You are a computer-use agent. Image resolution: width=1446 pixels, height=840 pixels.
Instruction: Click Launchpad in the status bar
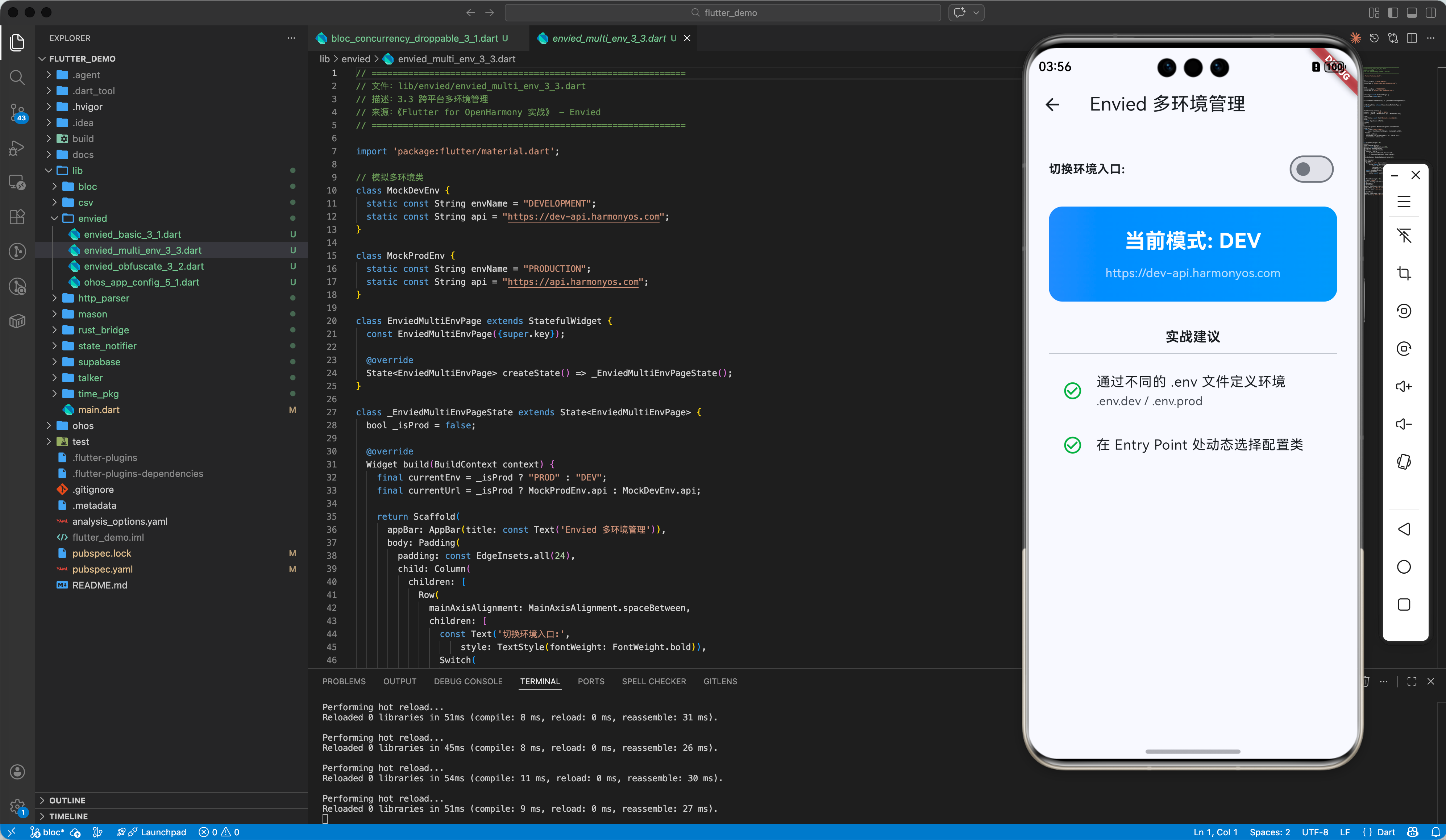[163, 832]
